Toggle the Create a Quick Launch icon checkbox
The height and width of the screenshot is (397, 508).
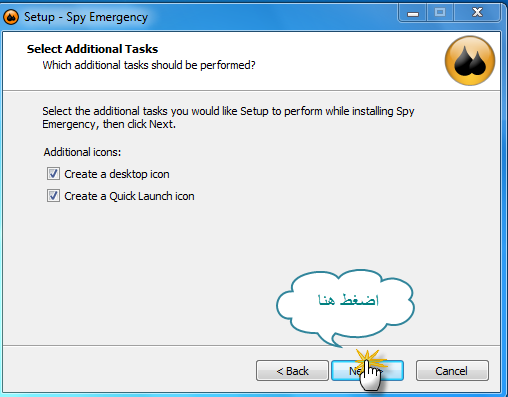53,196
